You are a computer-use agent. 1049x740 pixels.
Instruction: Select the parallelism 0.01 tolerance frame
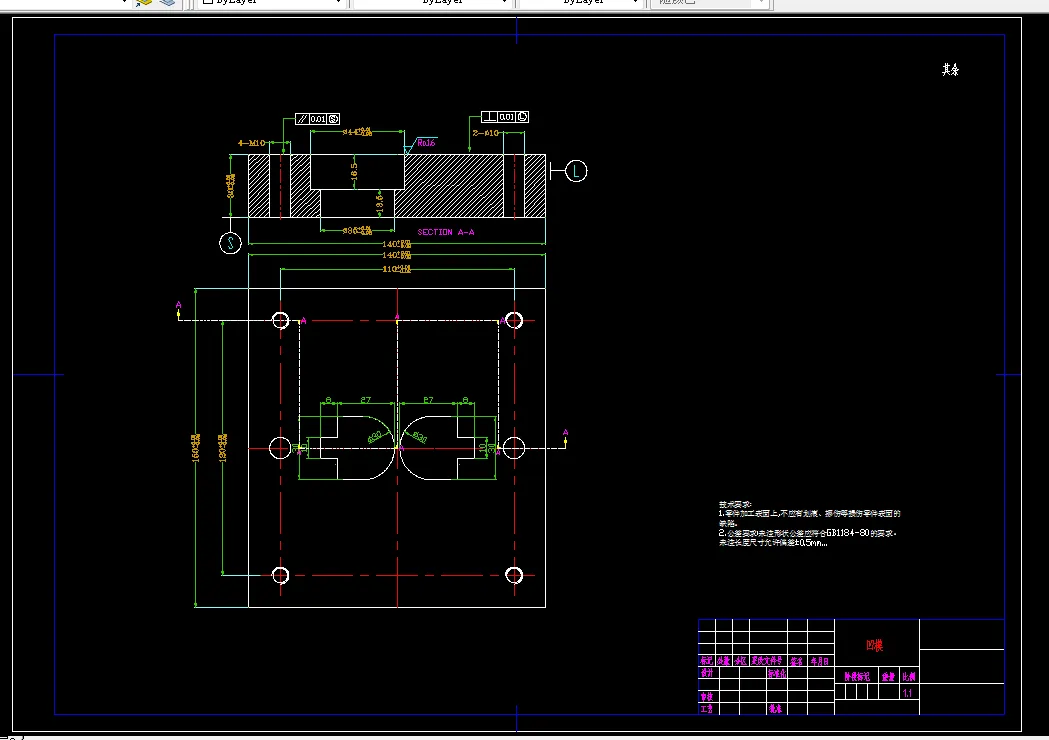318,119
